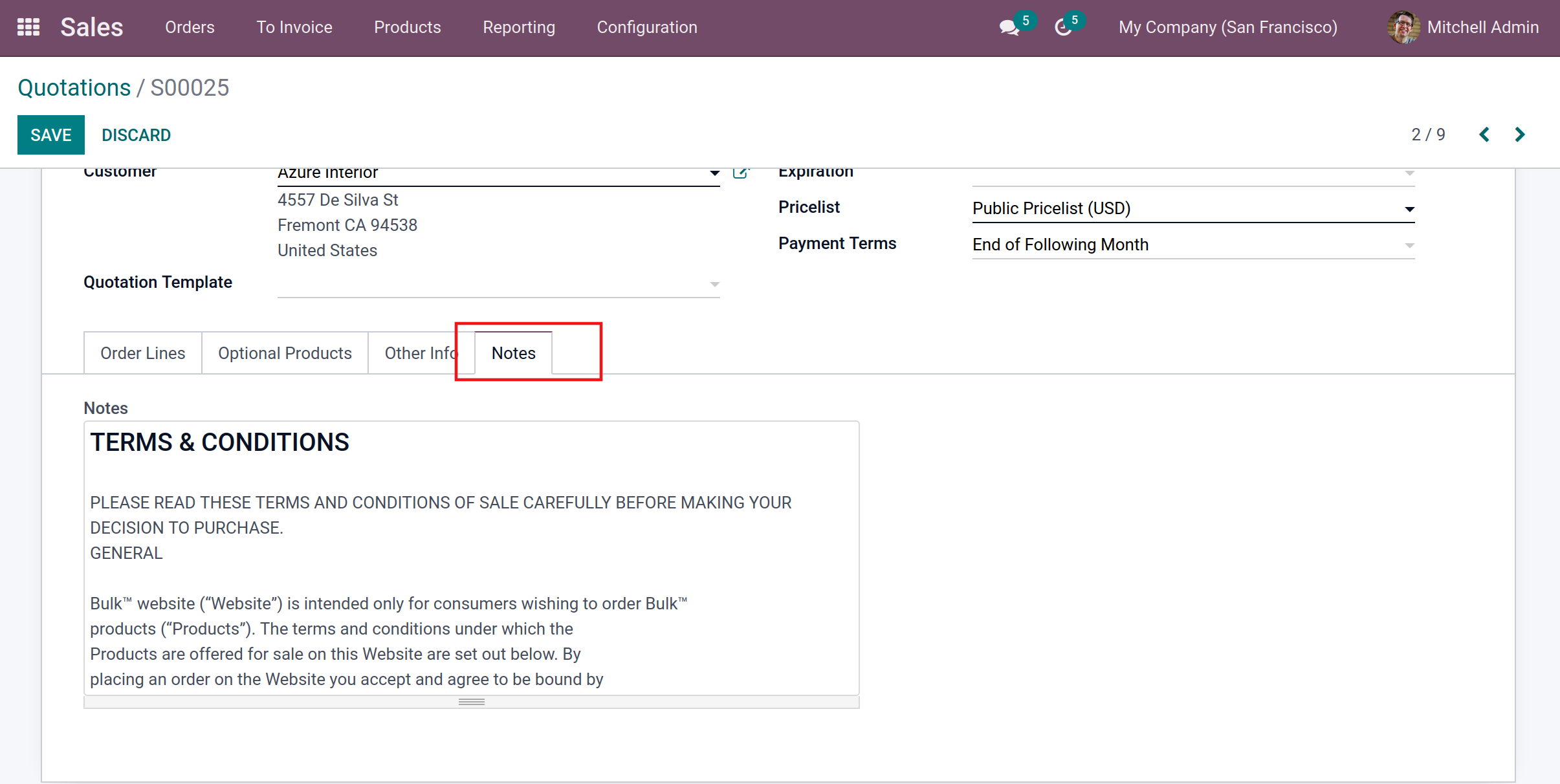Viewport: 1560px width, 784px height.
Task: Click the Save button
Action: [50, 135]
